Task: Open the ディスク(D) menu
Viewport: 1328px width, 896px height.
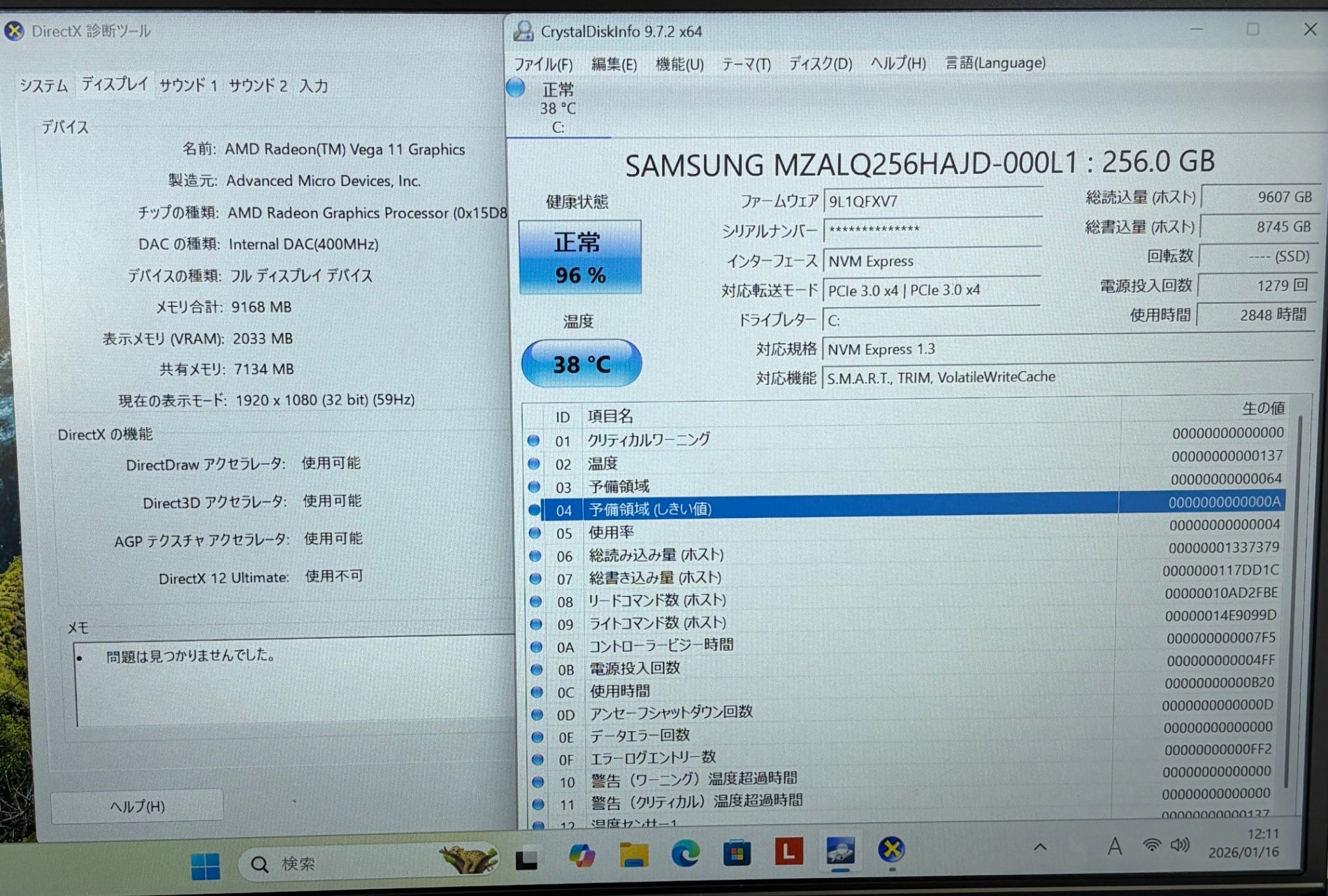Action: tap(820, 64)
